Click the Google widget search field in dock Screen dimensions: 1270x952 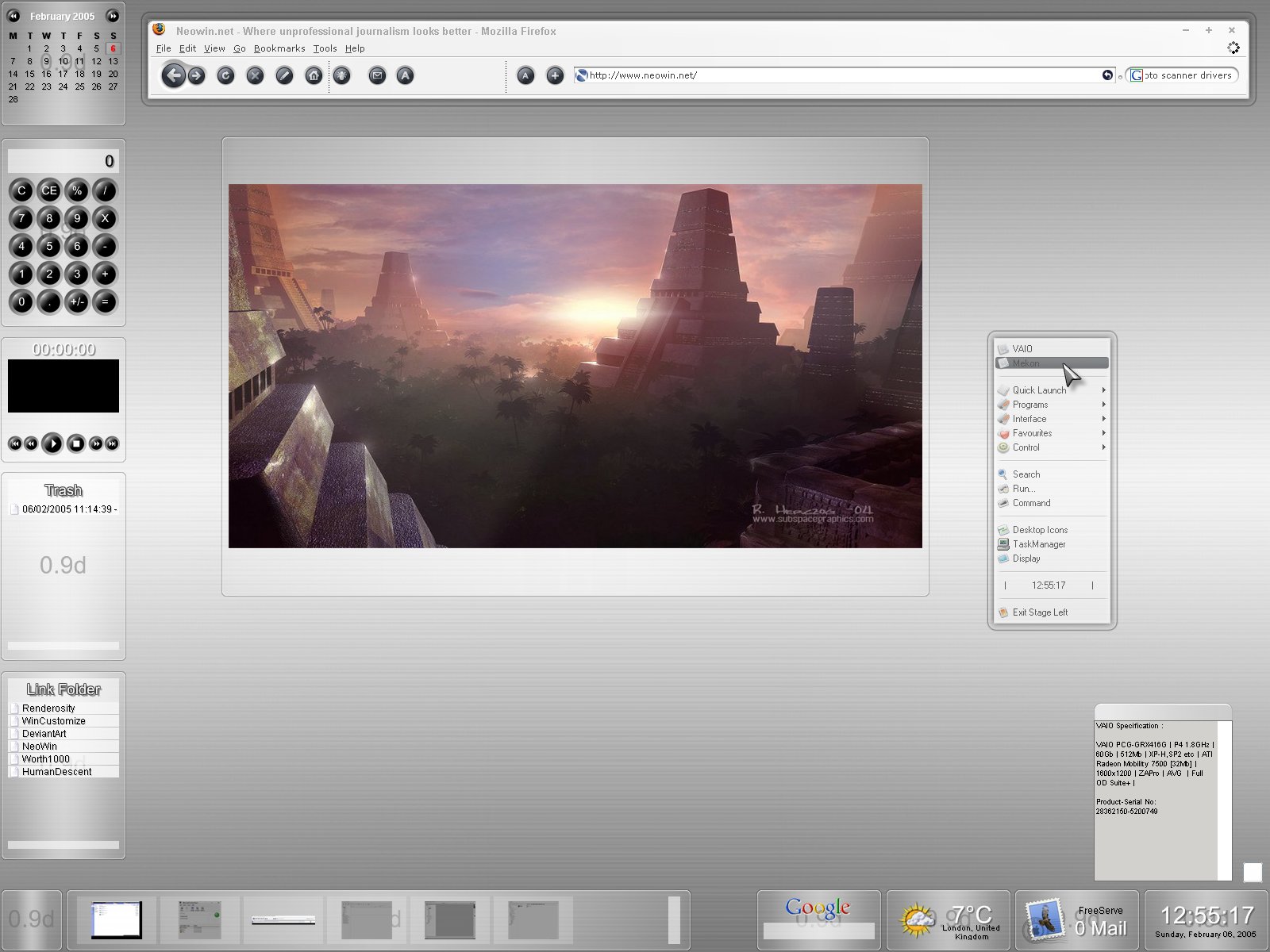(x=818, y=931)
